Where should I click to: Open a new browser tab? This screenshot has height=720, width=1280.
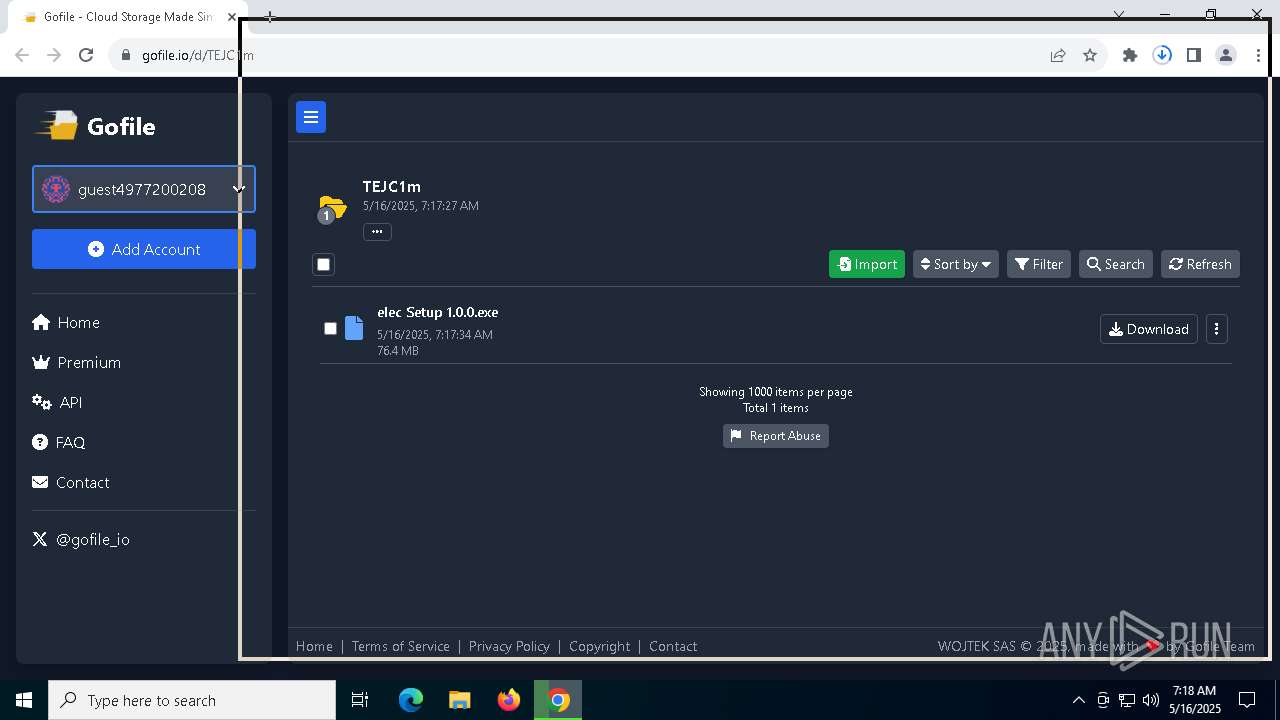tap(270, 17)
